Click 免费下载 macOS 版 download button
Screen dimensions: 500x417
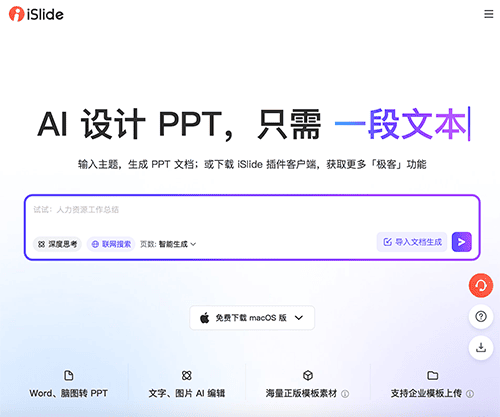click(x=252, y=318)
